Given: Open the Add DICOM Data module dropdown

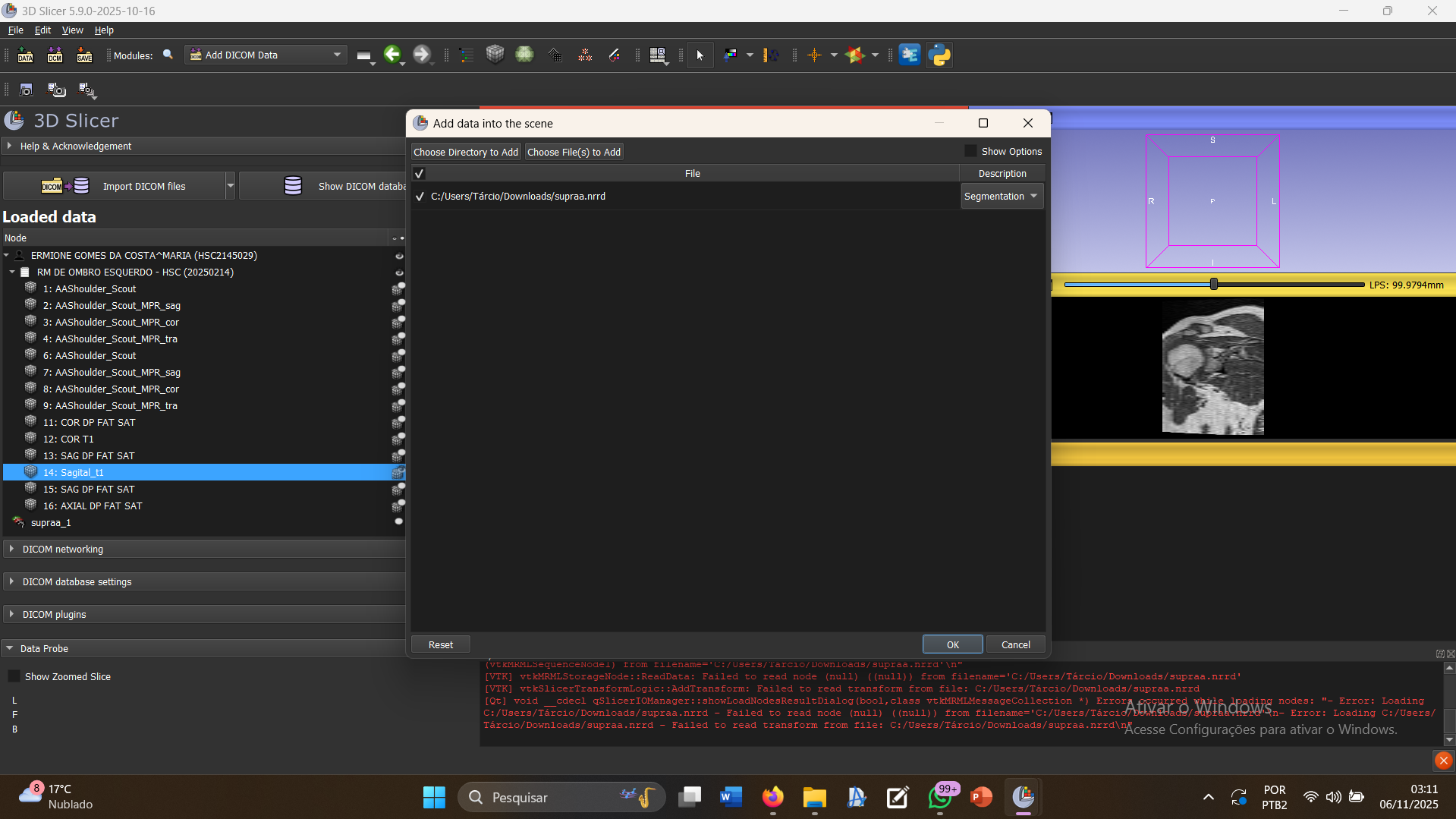Looking at the screenshot, I should [266, 55].
